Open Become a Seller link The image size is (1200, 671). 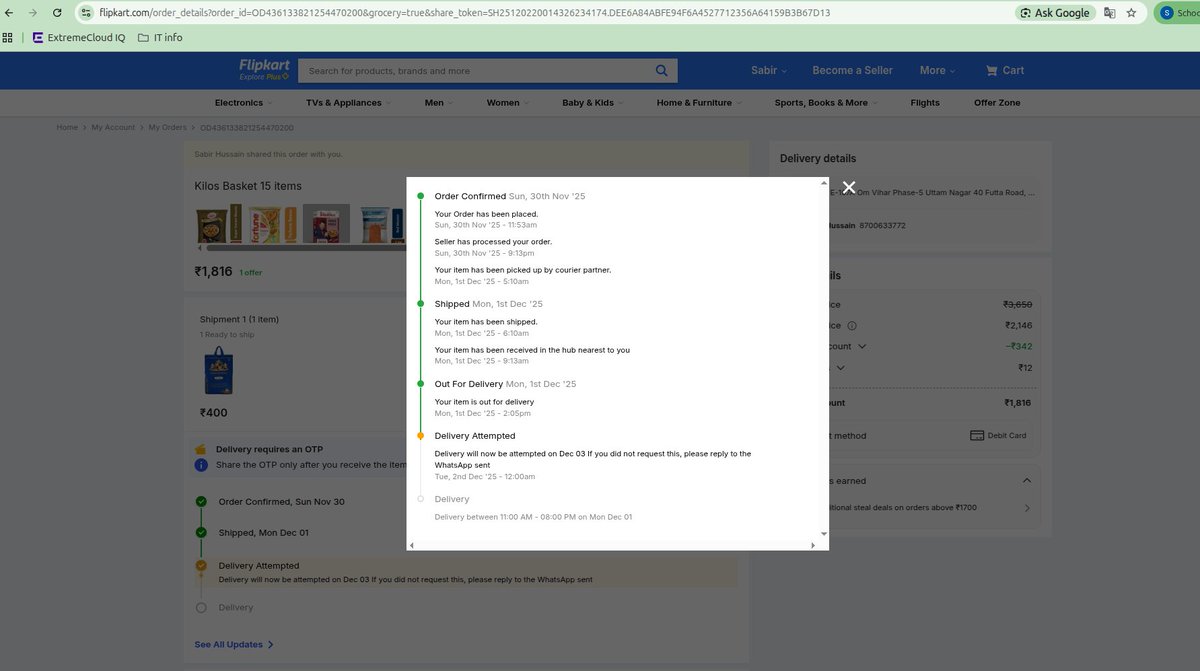(853, 70)
